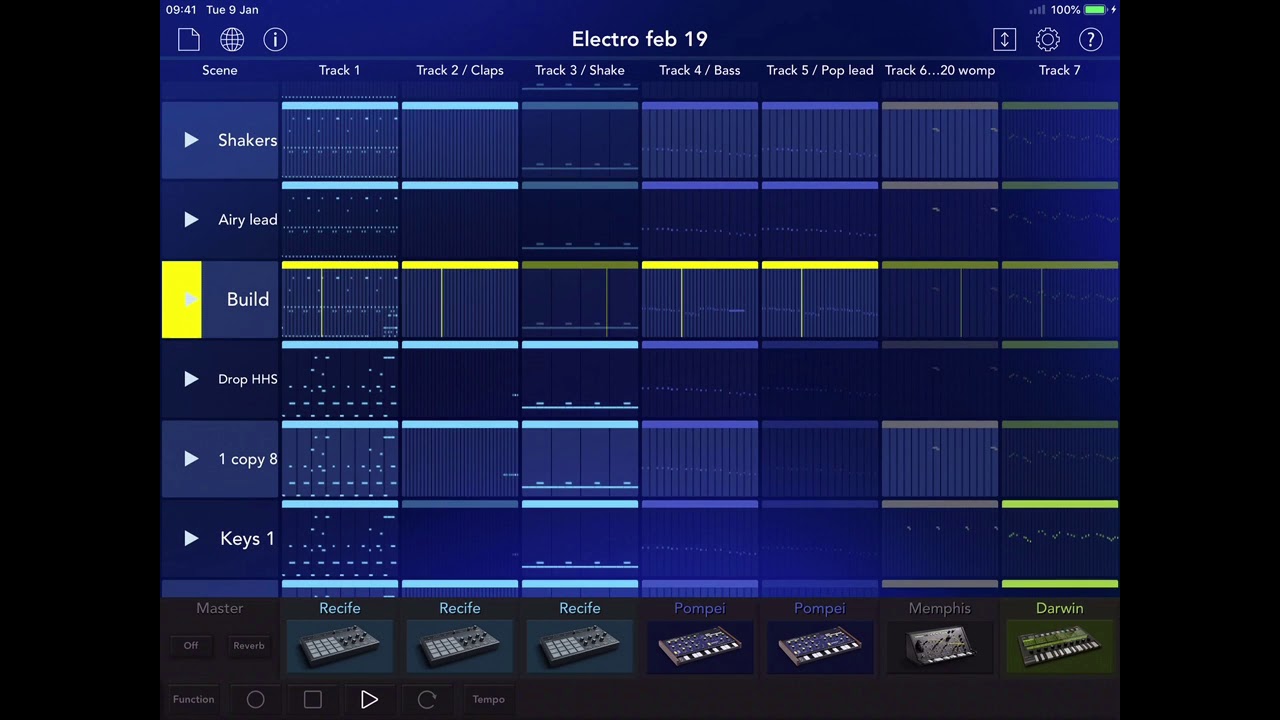Select the Track 2 / Claps header

(460, 70)
